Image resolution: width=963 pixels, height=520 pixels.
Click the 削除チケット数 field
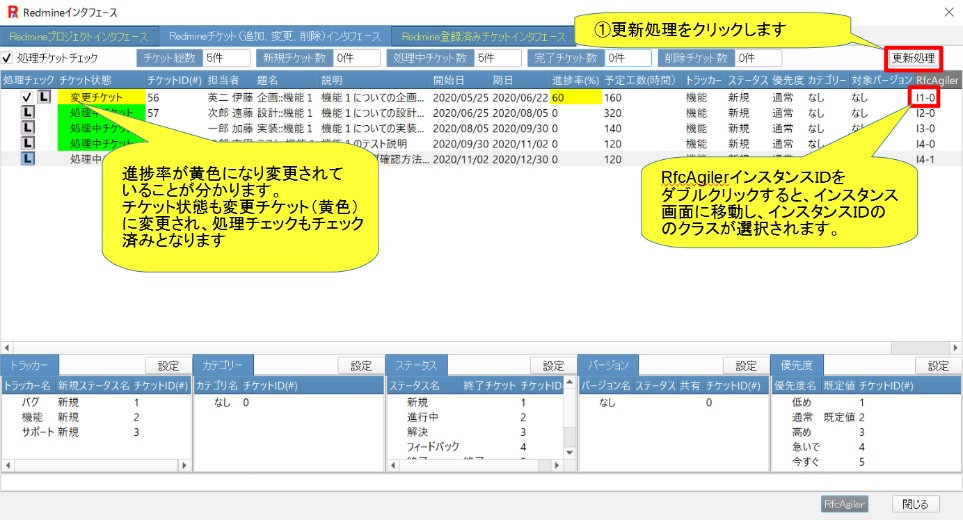(758, 58)
